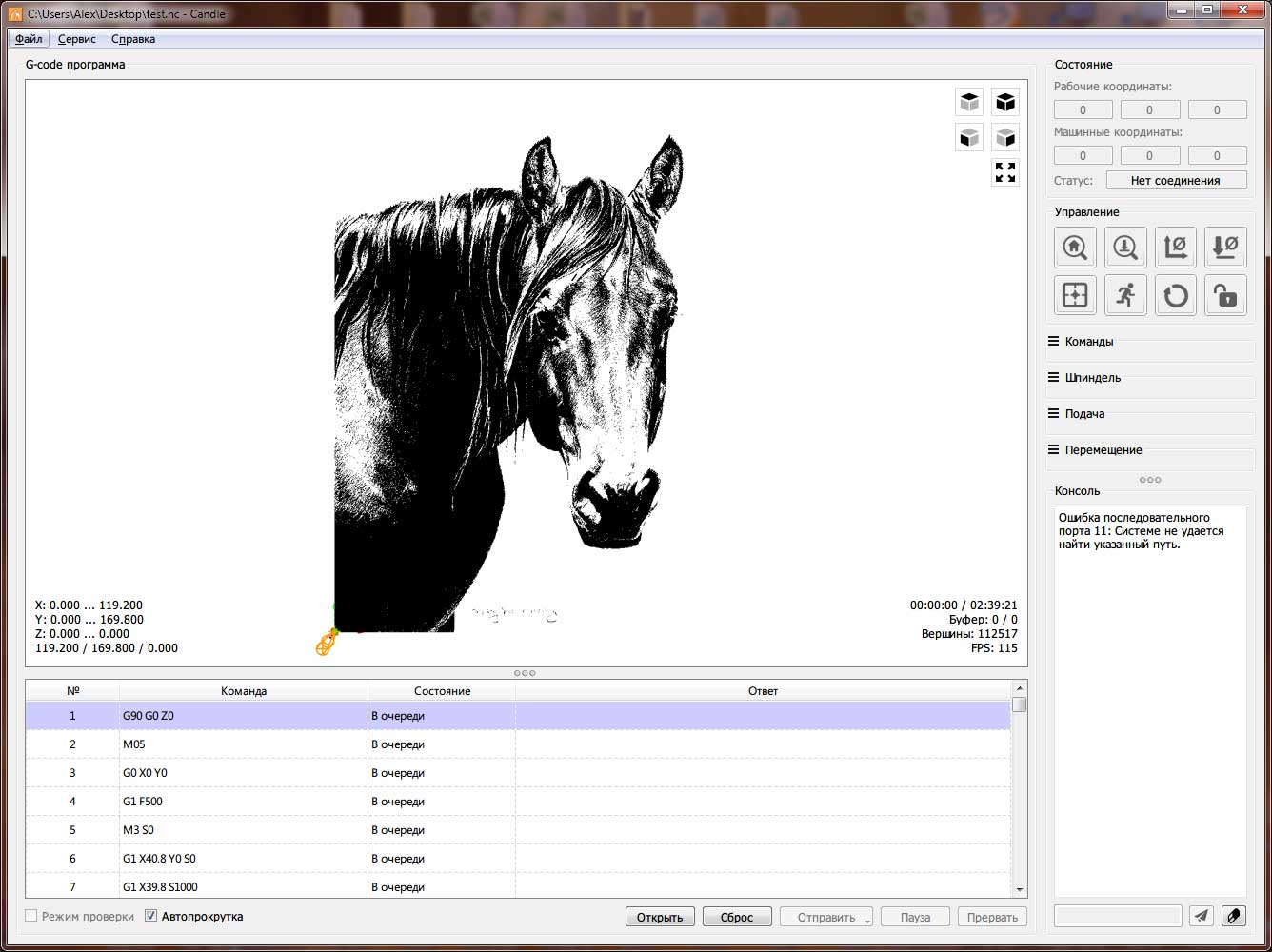1272x952 pixels.
Task: Click the command table scroll-up arrow
Action: [x=1020, y=688]
